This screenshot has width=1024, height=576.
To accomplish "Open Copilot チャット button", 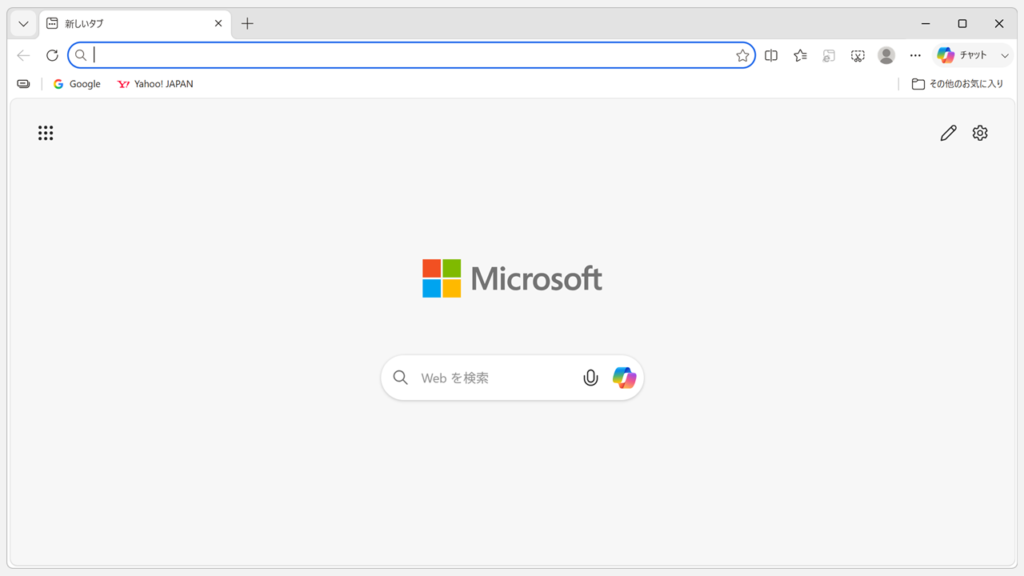I will point(963,56).
